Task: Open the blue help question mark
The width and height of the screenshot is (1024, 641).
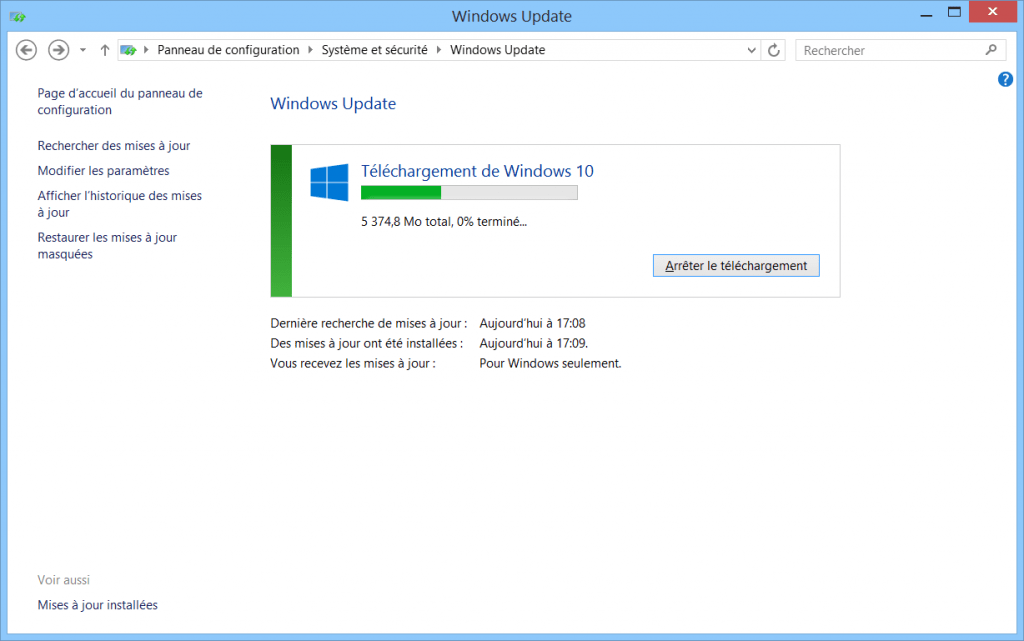Action: click(1005, 80)
